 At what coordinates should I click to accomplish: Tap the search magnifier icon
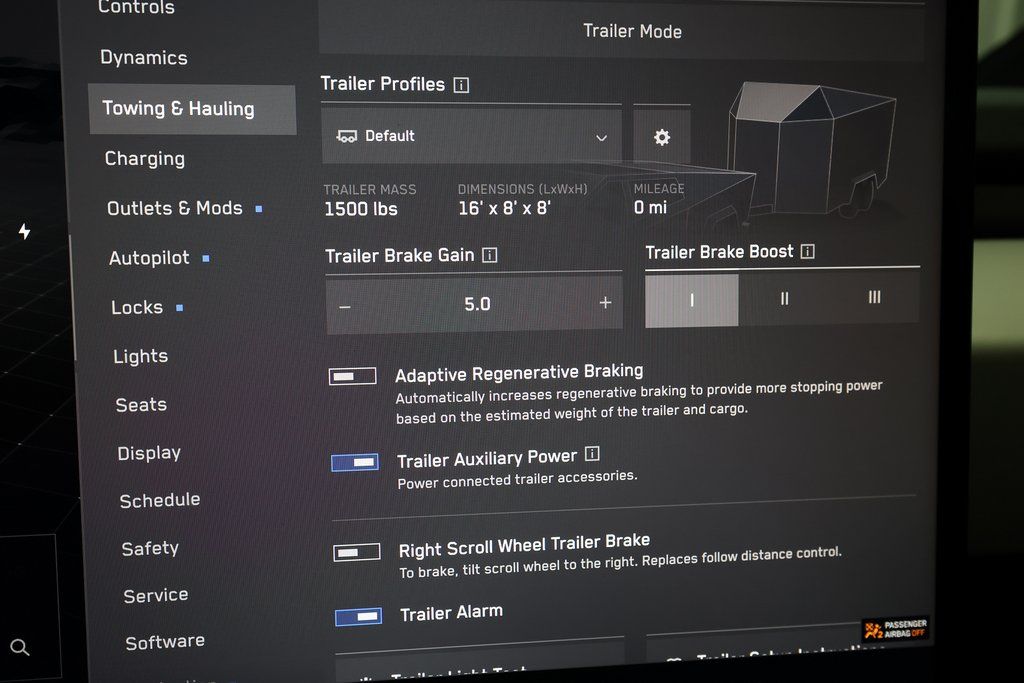tap(20, 647)
